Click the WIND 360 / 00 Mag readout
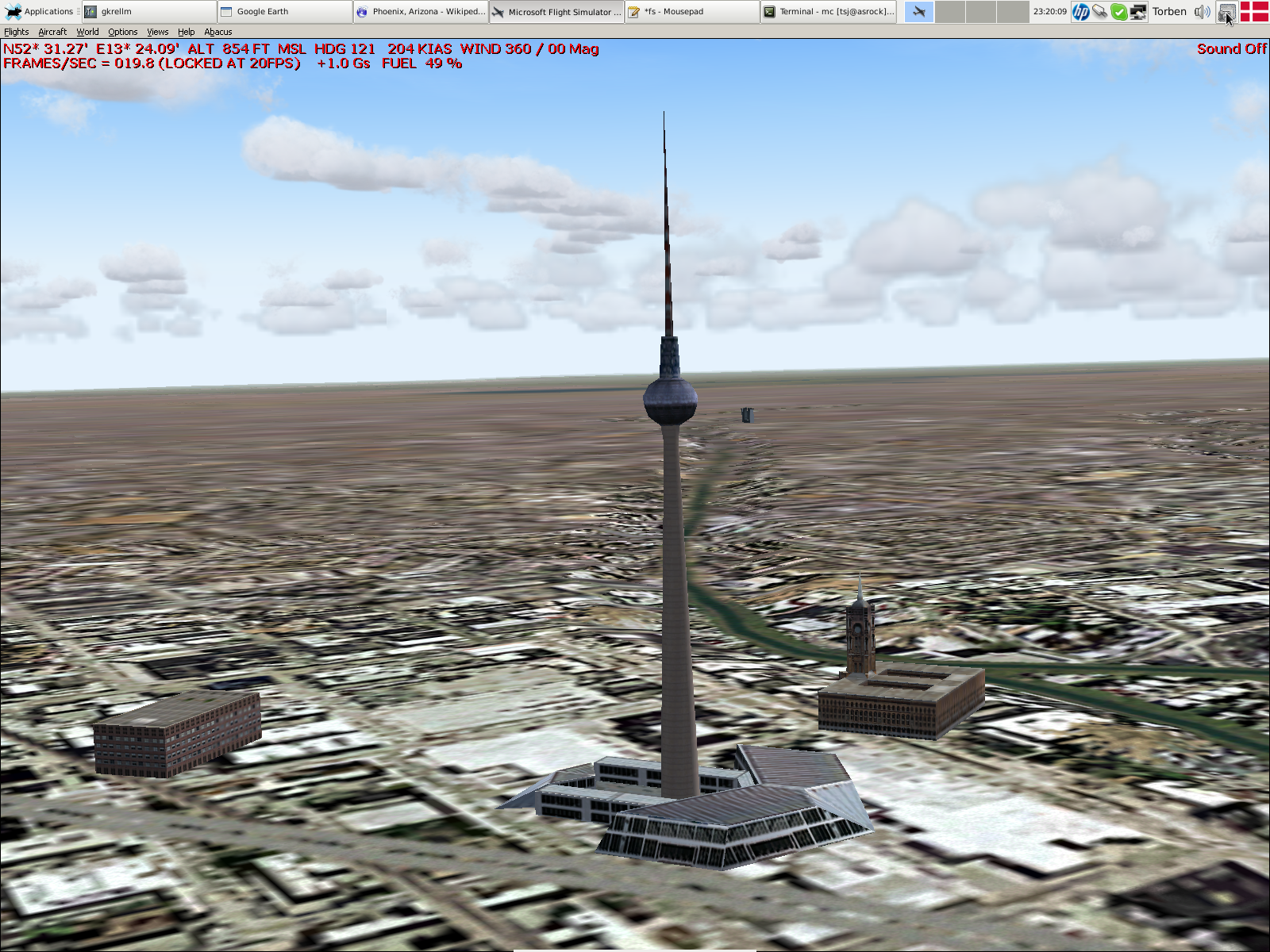 coord(529,48)
